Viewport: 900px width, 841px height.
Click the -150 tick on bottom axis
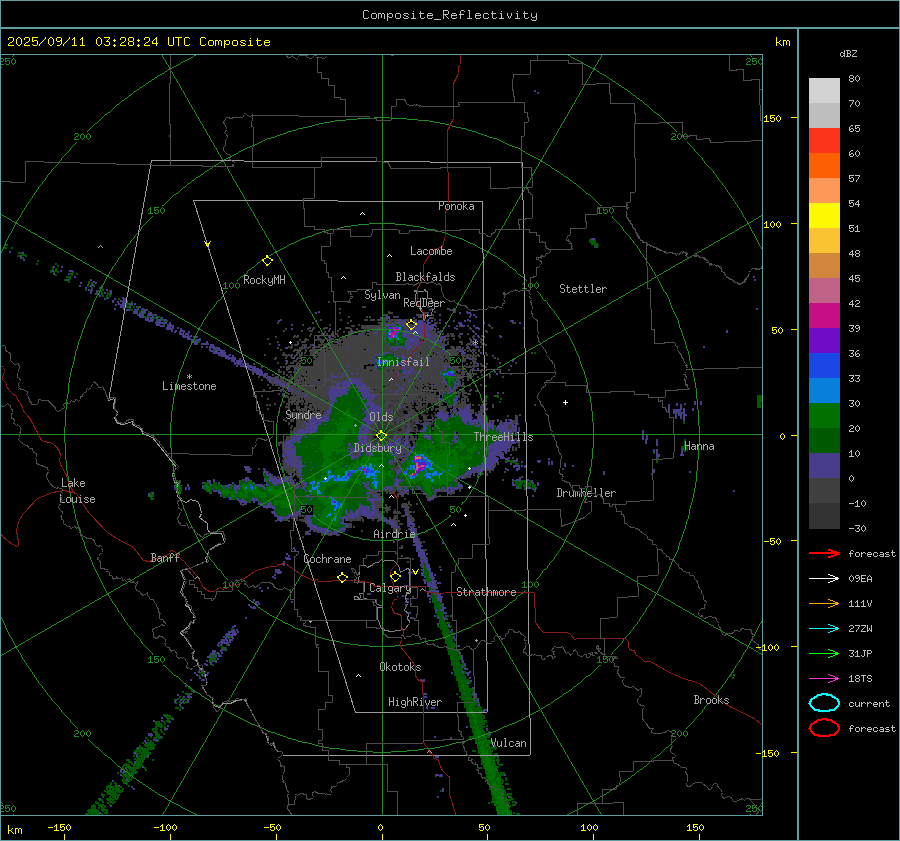click(59, 827)
